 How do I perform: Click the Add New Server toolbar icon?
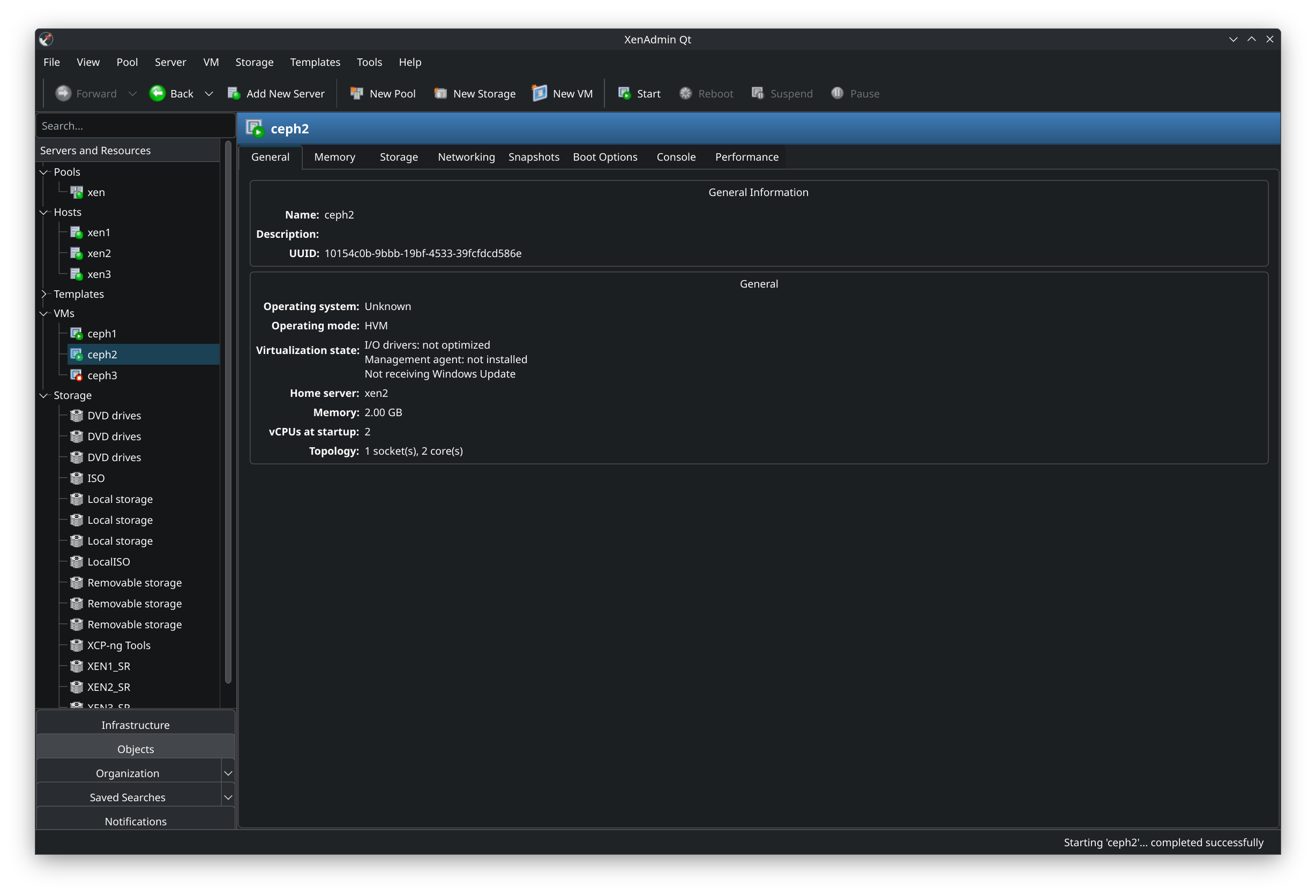(233, 93)
